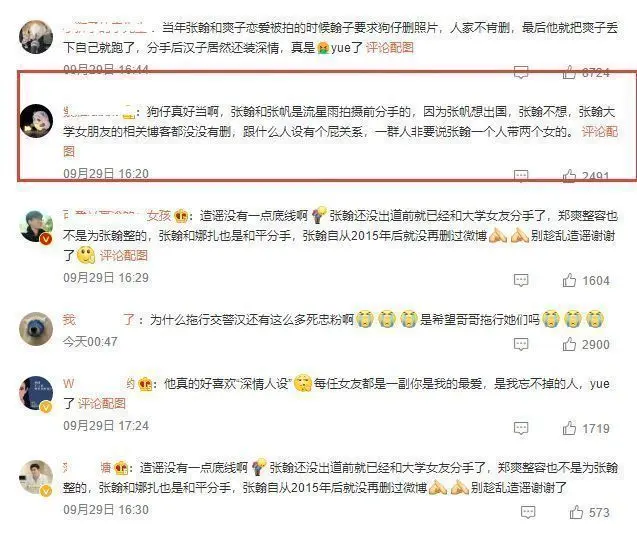Open avatar of the first commenter
This screenshot has height=537, width=637.
tap(36, 37)
